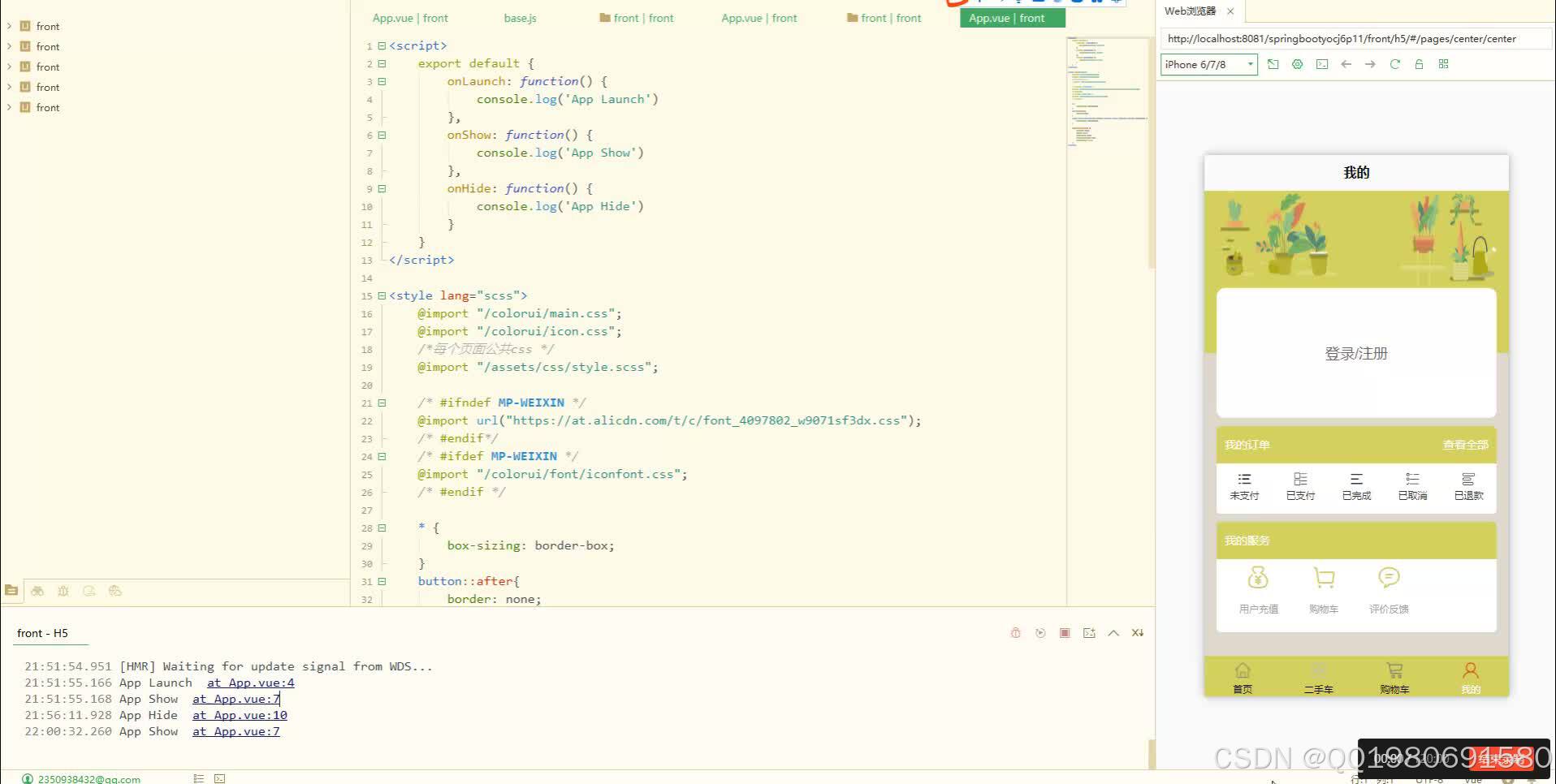Click the code minimap preview
1556x784 pixels.
[1106, 92]
